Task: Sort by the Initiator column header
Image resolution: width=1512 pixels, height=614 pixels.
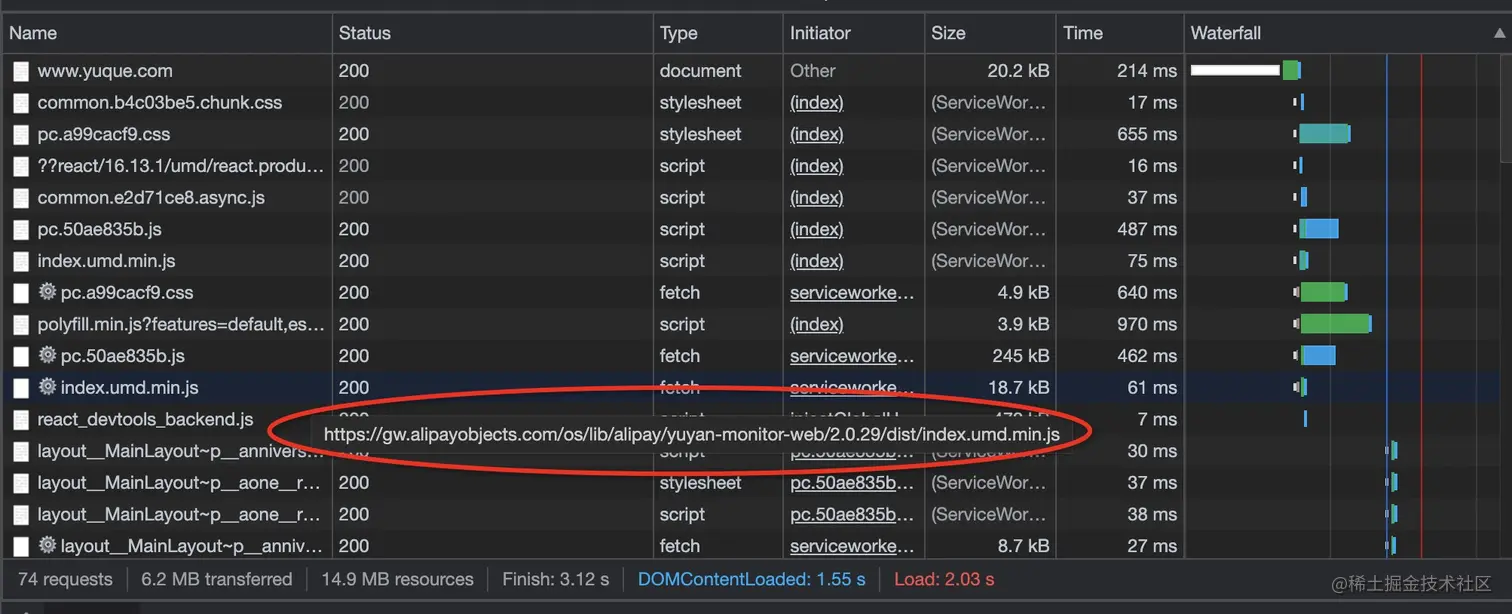Action: click(x=854, y=33)
